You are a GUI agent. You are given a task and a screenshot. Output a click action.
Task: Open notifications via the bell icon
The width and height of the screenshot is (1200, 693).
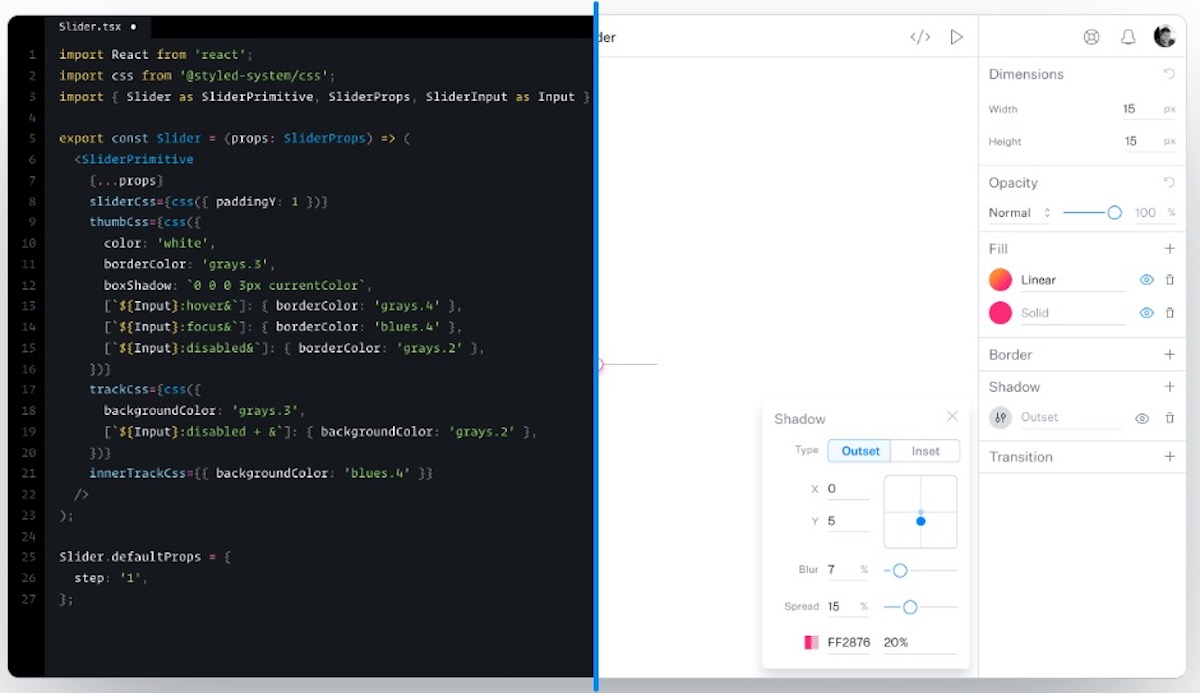coord(1128,36)
